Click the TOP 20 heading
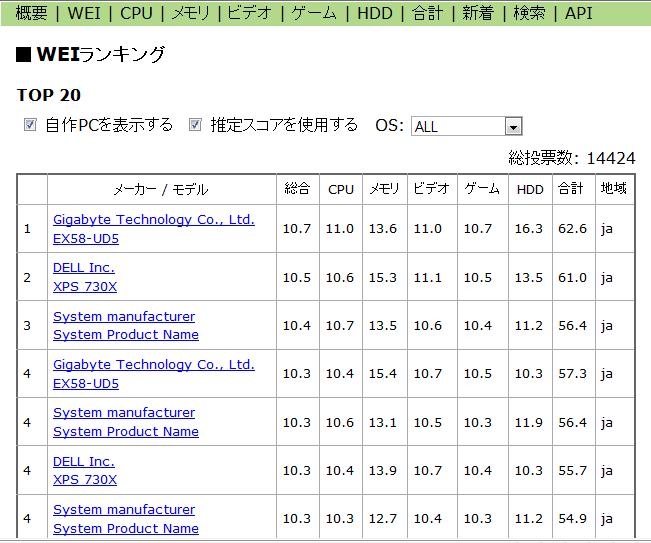This screenshot has width=651, height=543. coord(49,95)
